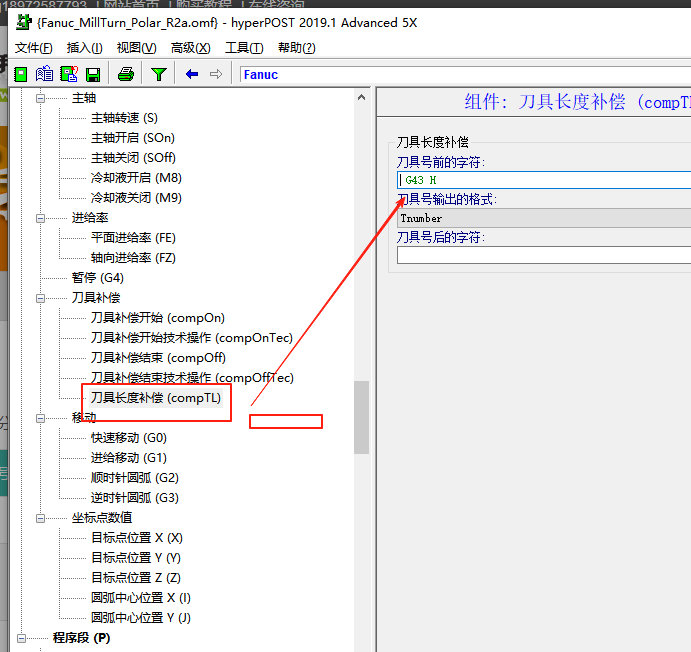The height and width of the screenshot is (652, 691).
Task: Open the 文件(F) menu
Action: pyautogui.click(x=34, y=48)
